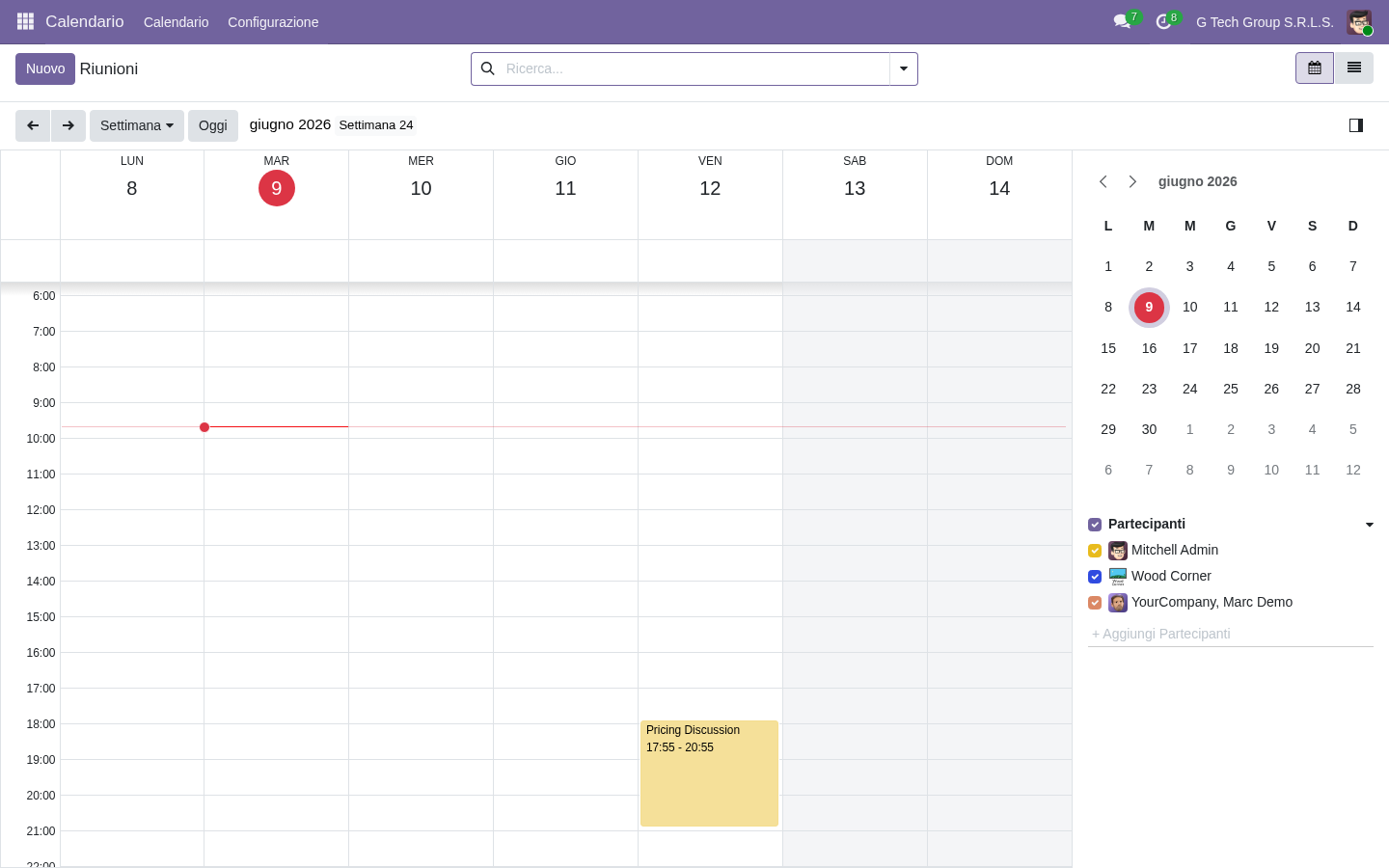Open the Settimana scale dropdown
The height and width of the screenshot is (868, 1389).
tap(137, 125)
